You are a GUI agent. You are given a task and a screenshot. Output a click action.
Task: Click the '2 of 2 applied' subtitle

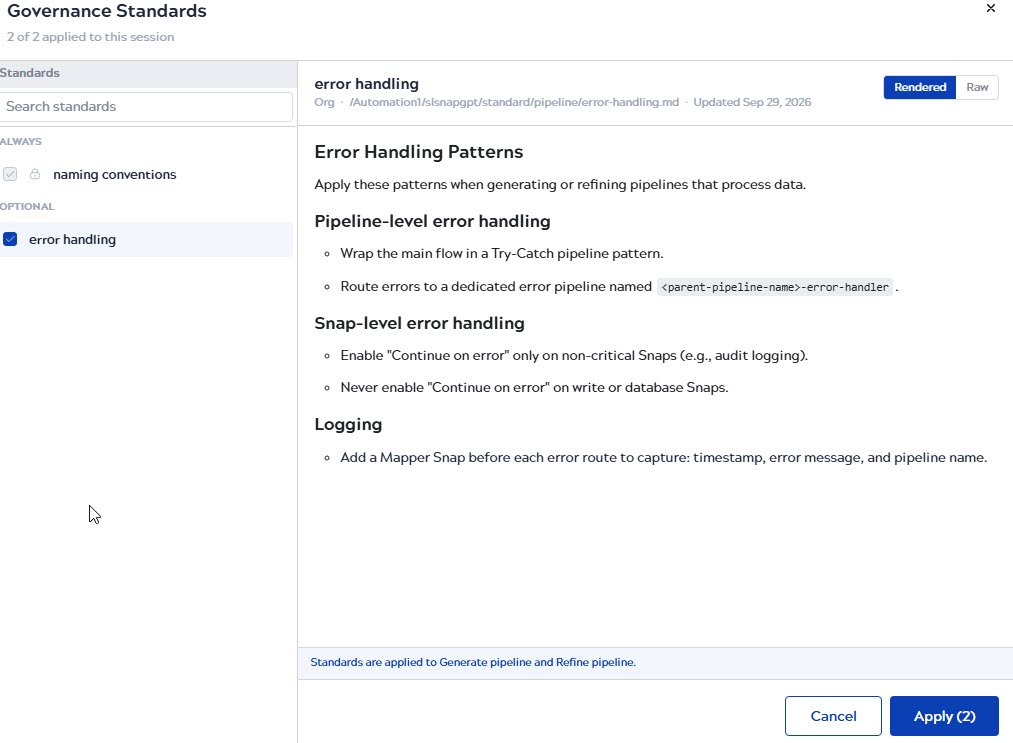coord(90,37)
